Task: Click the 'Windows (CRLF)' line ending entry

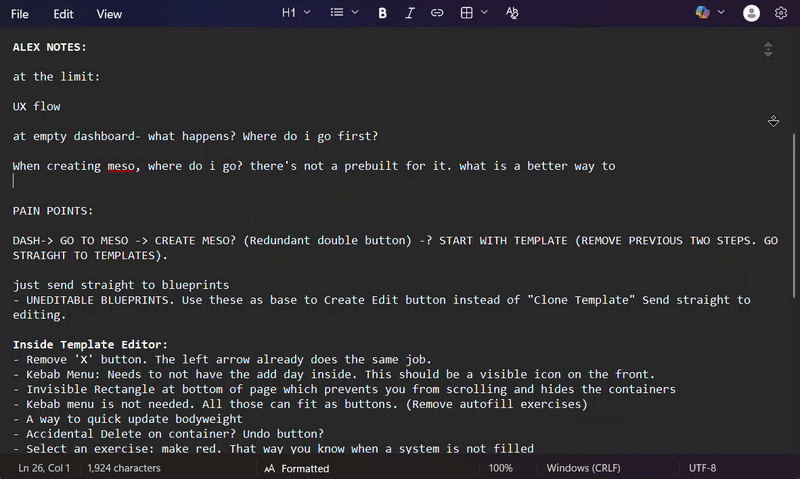Action: [x=584, y=468]
